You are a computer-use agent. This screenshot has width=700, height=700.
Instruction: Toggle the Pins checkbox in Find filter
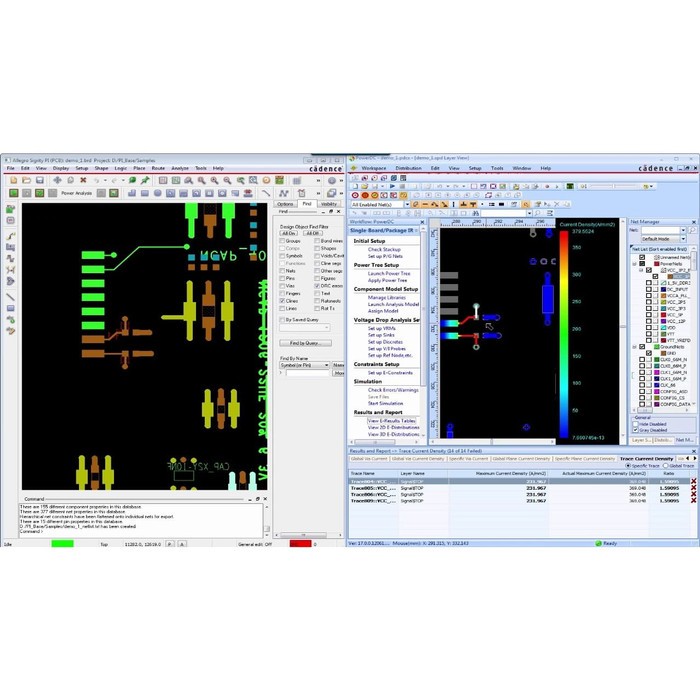(x=282, y=278)
